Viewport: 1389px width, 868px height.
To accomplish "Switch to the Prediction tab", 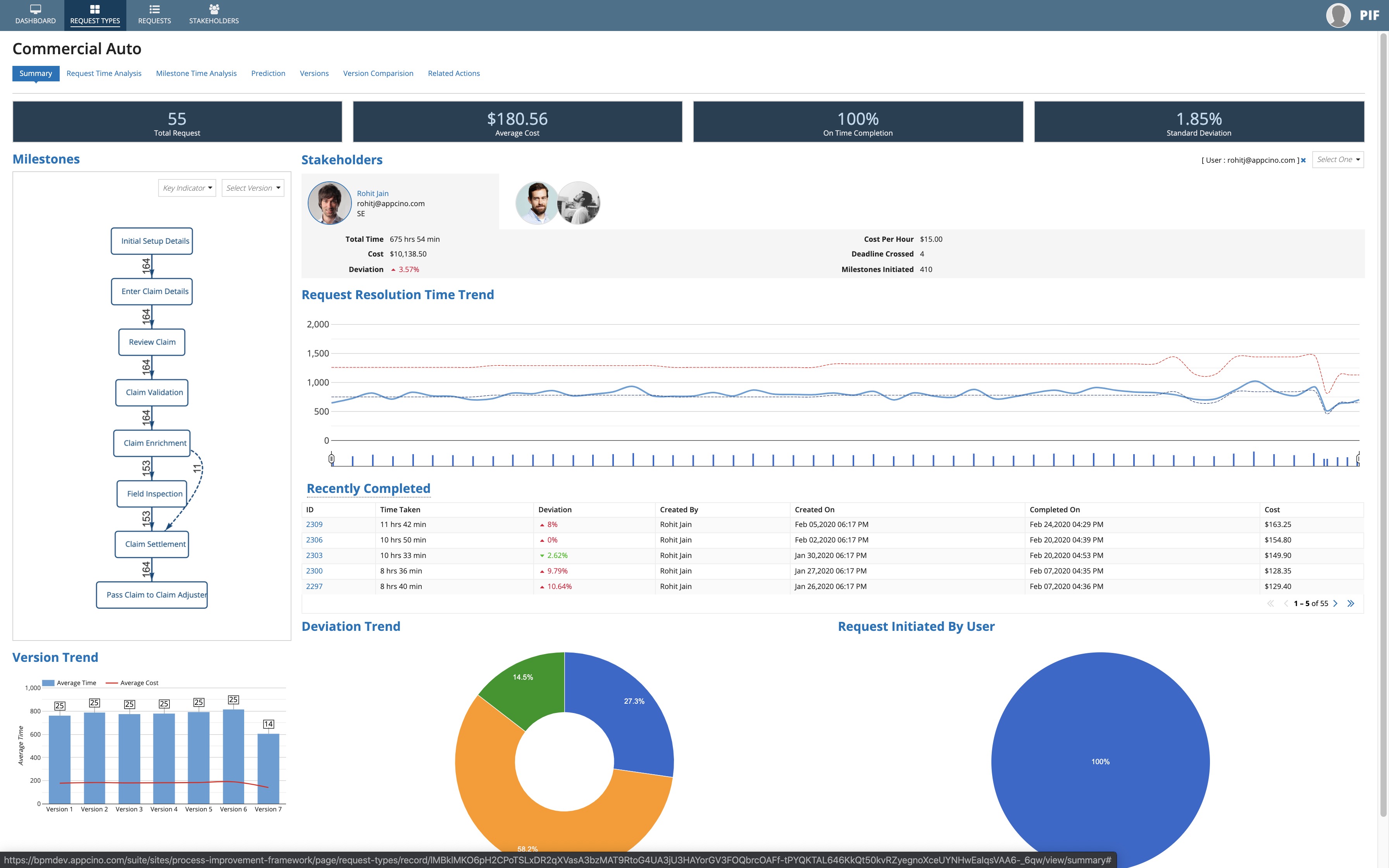I will tap(268, 73).
